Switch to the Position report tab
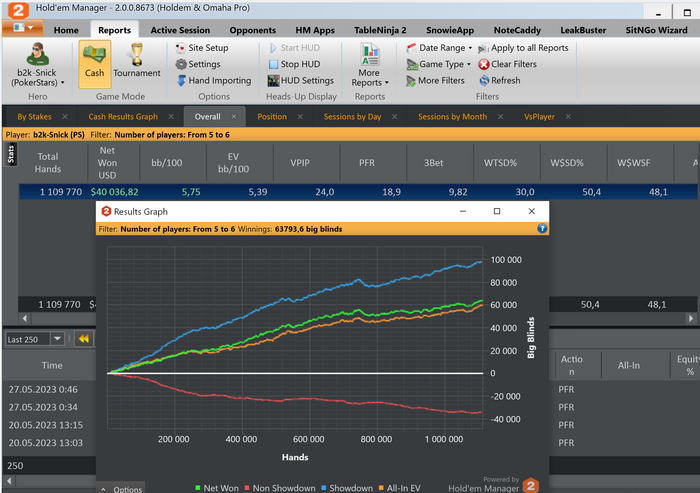Viewport: 700px width, 493px height. 272,117
